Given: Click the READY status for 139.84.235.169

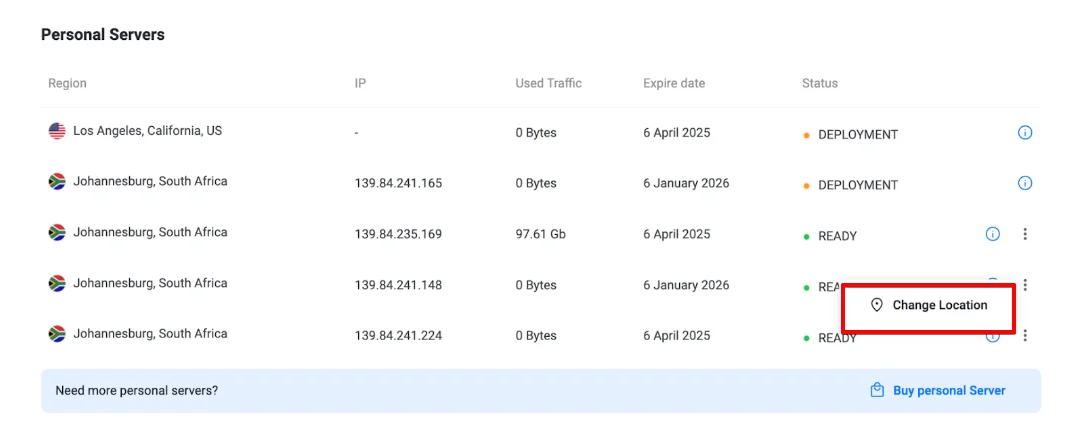Looking at the screenshot, I should pos(837,236).
